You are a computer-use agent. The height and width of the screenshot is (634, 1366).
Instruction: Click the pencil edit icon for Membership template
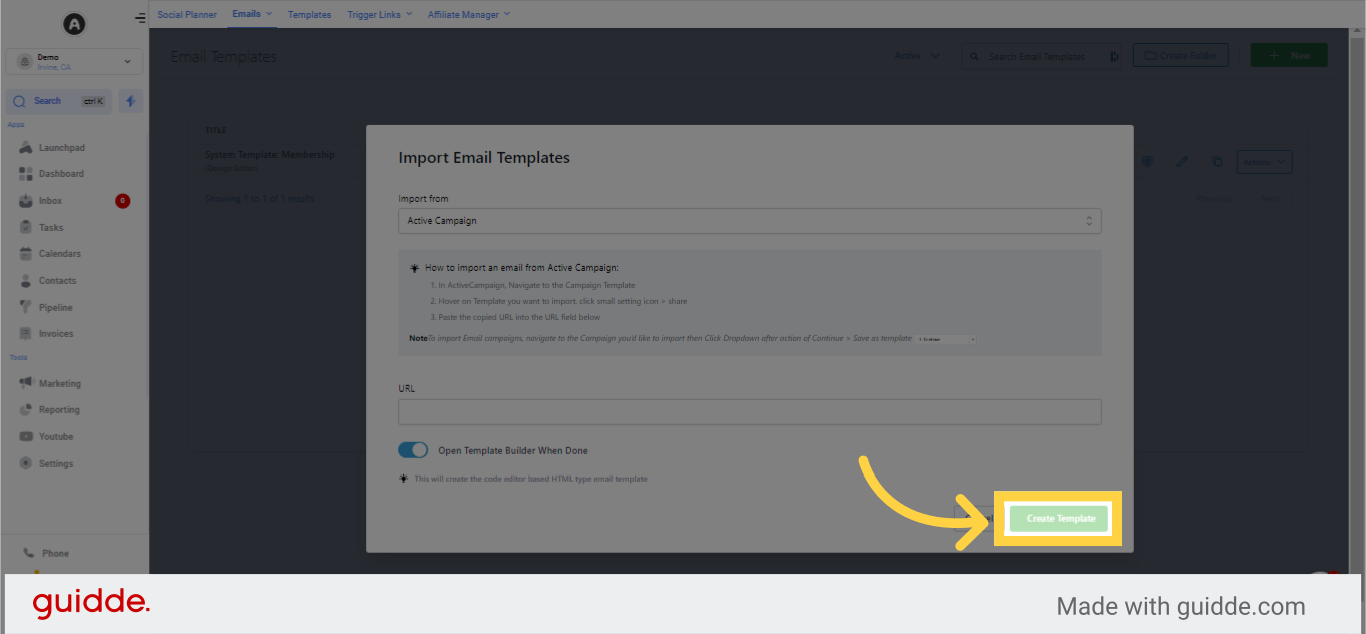tap(1182, 161)
